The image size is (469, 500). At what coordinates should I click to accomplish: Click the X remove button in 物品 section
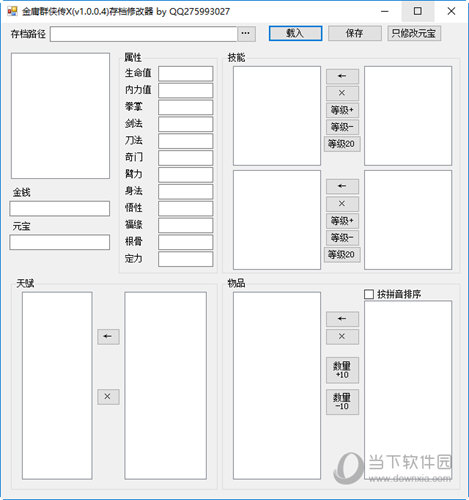[x=342, y=337]
